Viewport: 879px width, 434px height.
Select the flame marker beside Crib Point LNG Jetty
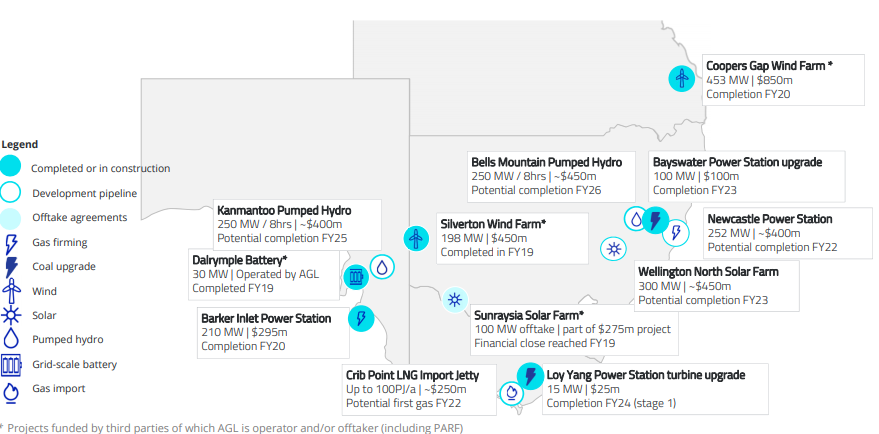coord(511,394)
